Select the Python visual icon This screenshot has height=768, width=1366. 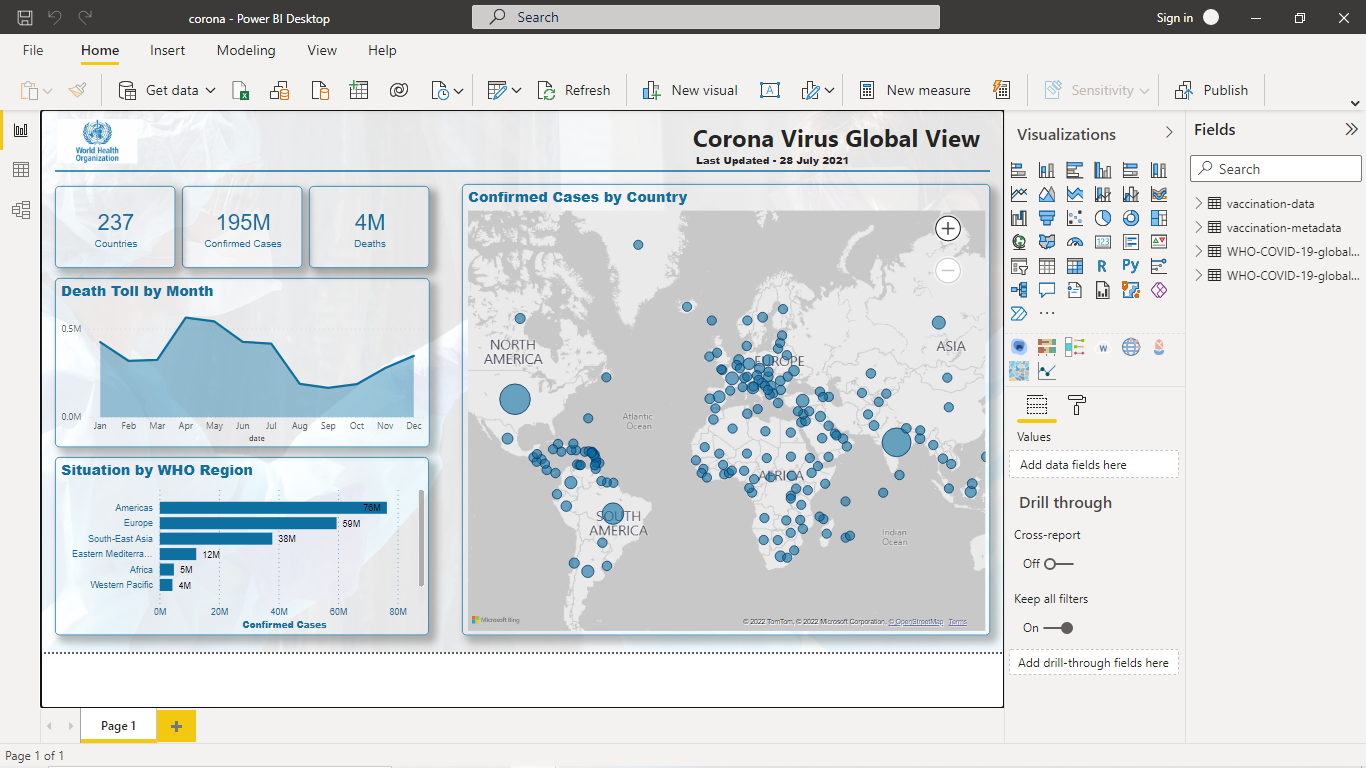click(1131, 266)
